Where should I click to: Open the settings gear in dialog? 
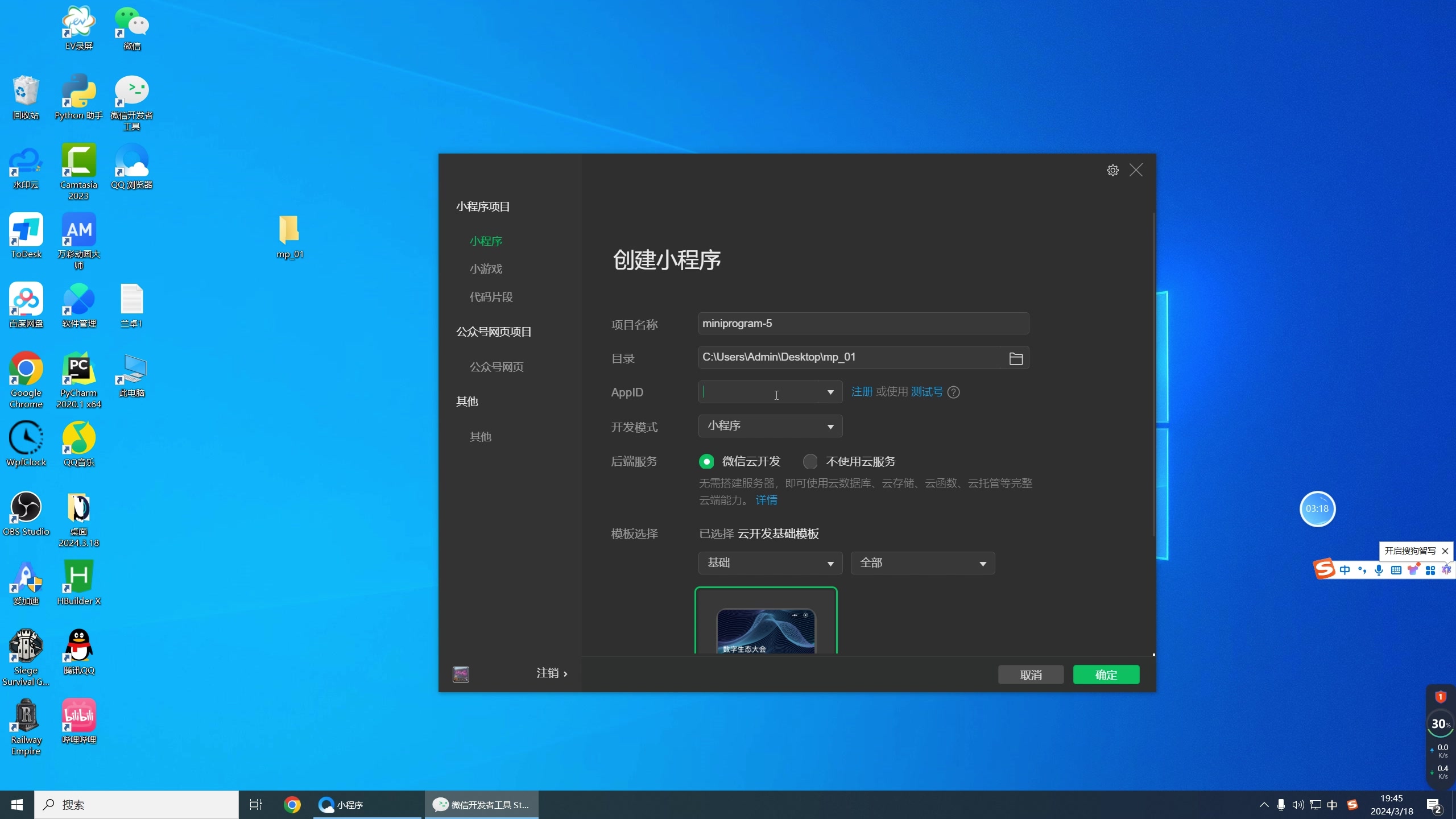tap(1112, 170)
